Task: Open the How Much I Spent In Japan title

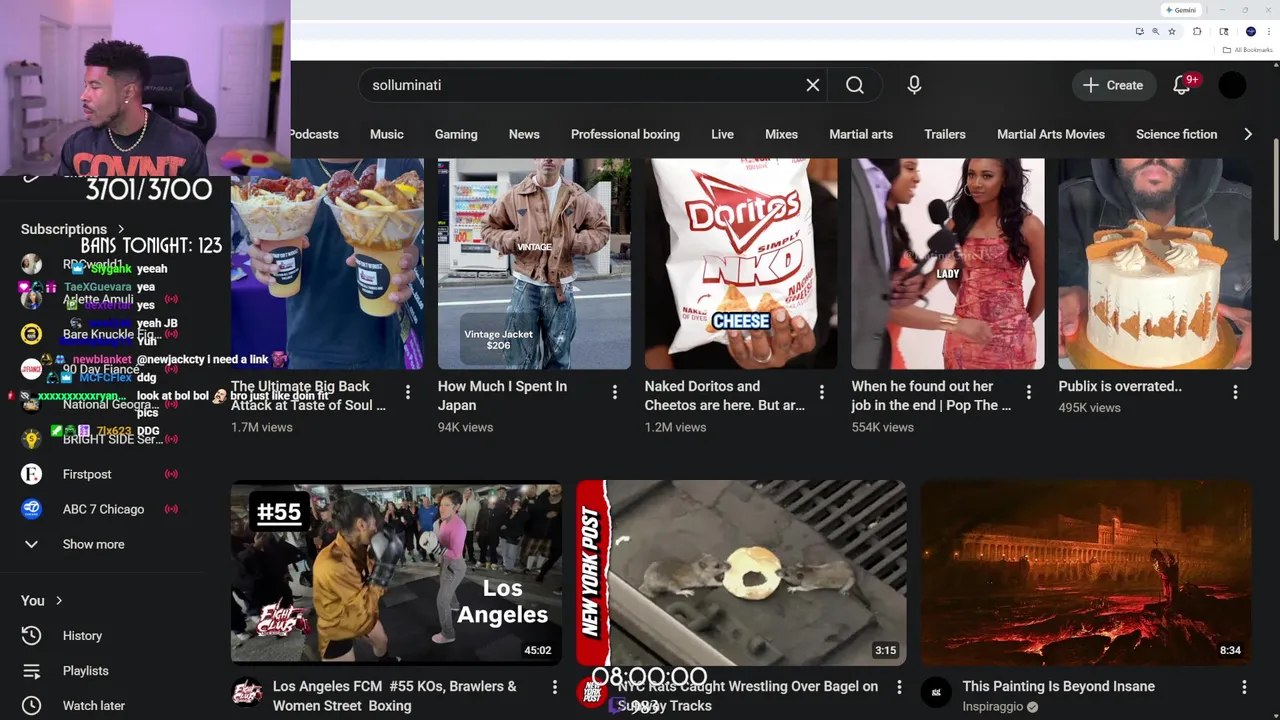Action: (502, 396)
